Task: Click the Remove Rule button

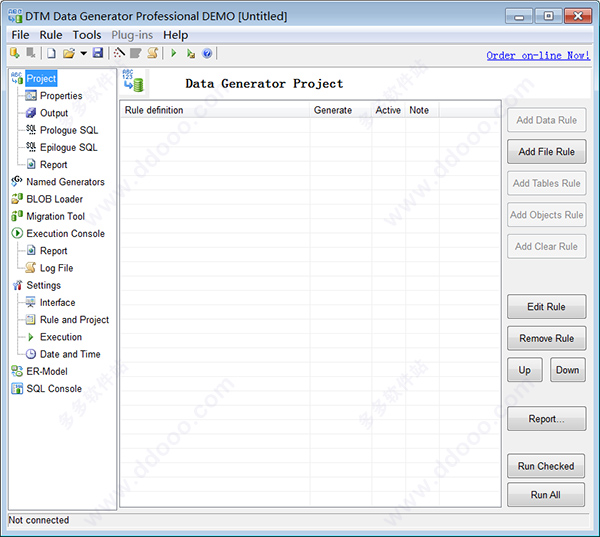Action: [546, 338]
